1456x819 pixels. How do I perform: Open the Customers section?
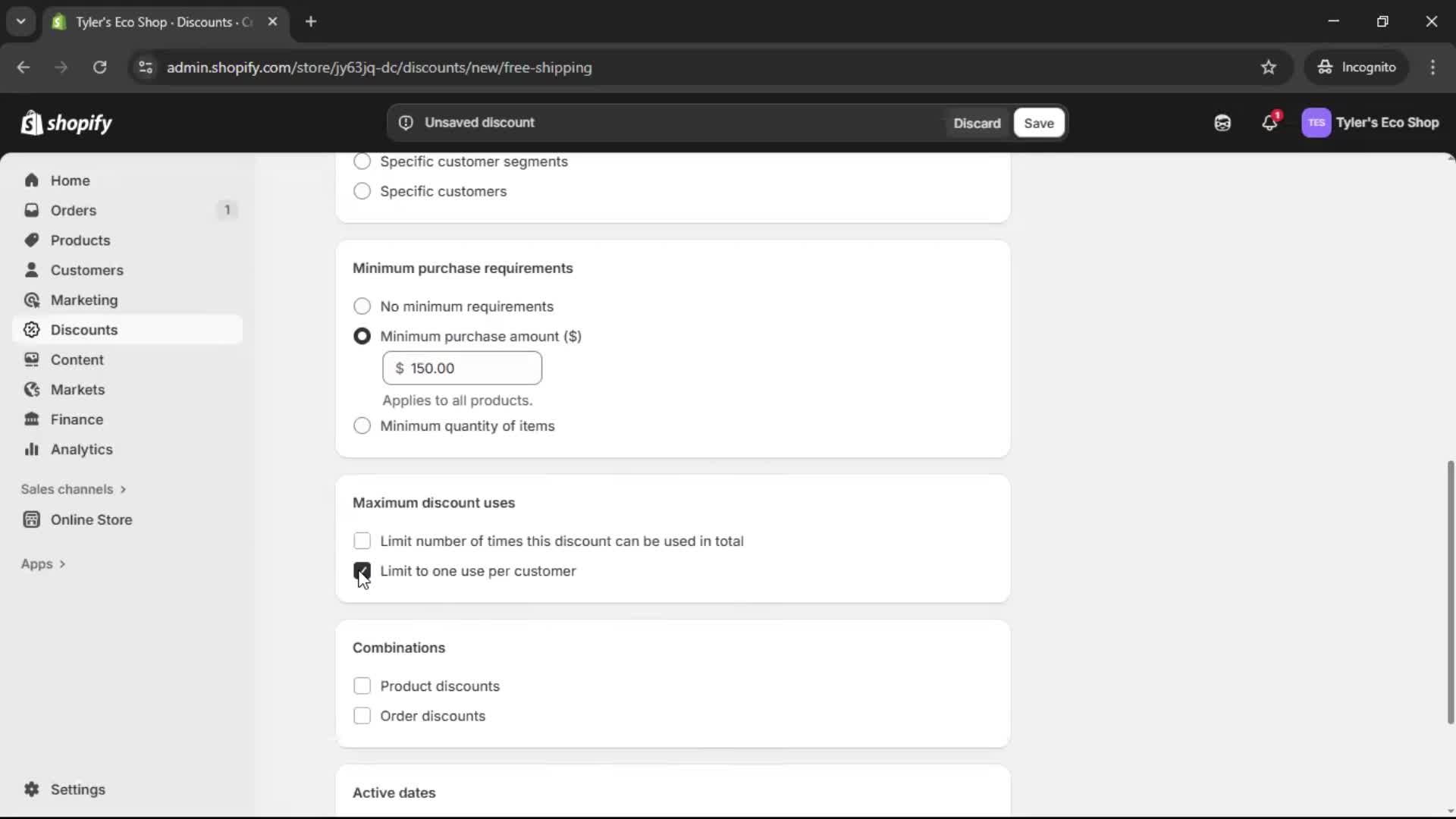click(x=87, y=269)
